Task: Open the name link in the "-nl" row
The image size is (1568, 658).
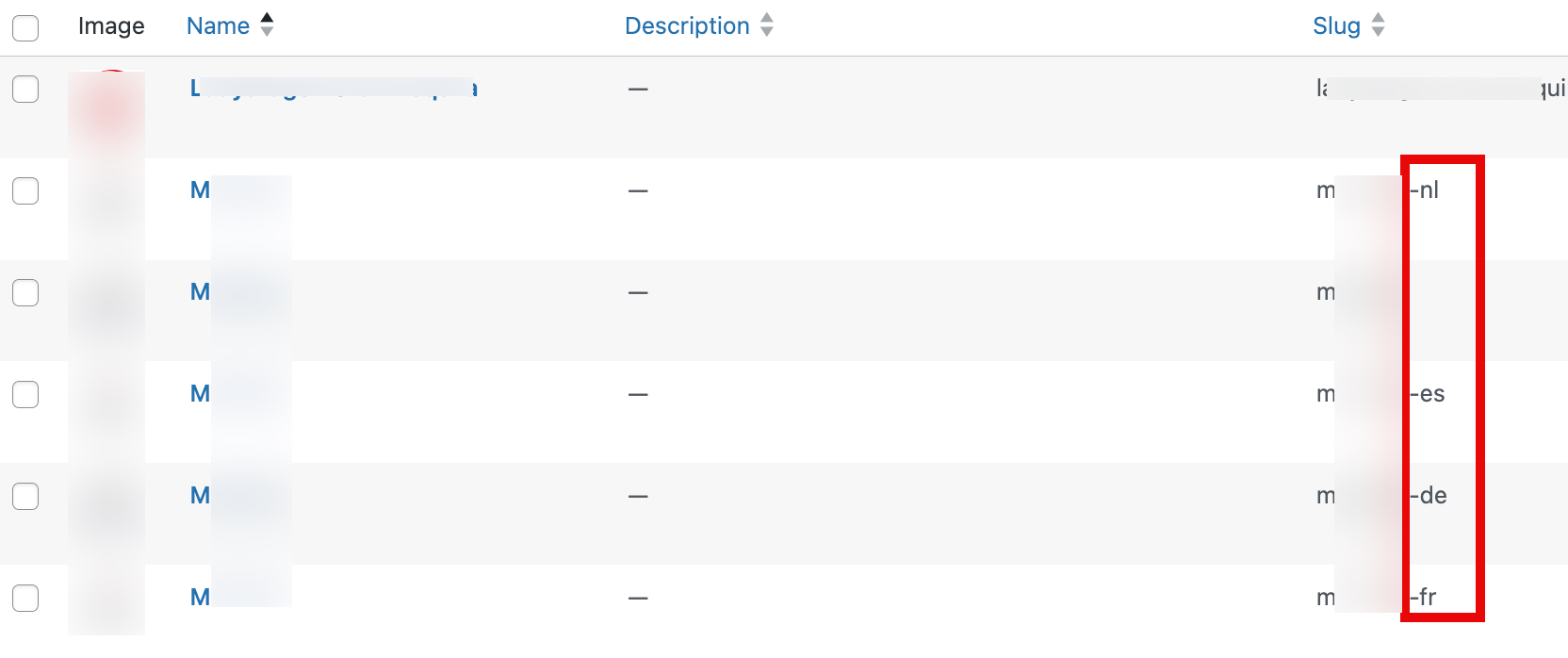Action: pyautogui.click(x=201, y=190)
